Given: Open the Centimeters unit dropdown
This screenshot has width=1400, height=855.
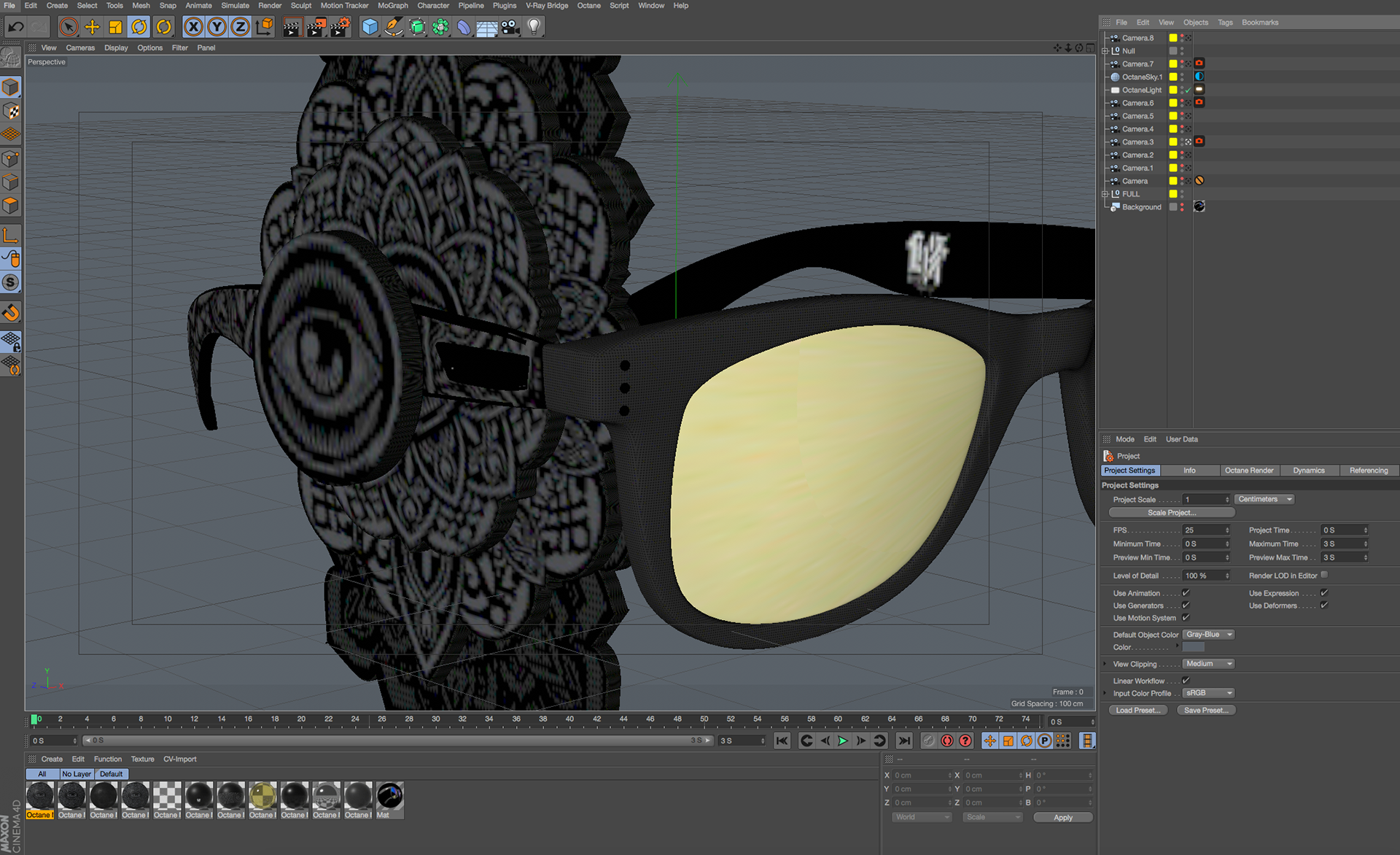Looking at the screenshot, I should coord(1265,499).
